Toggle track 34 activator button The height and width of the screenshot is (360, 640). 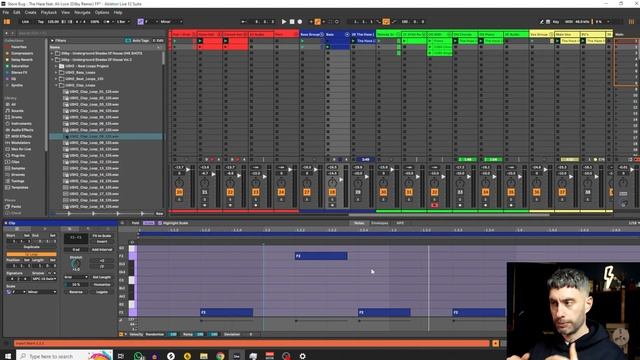pyautogui.click(x=485, y=192)
